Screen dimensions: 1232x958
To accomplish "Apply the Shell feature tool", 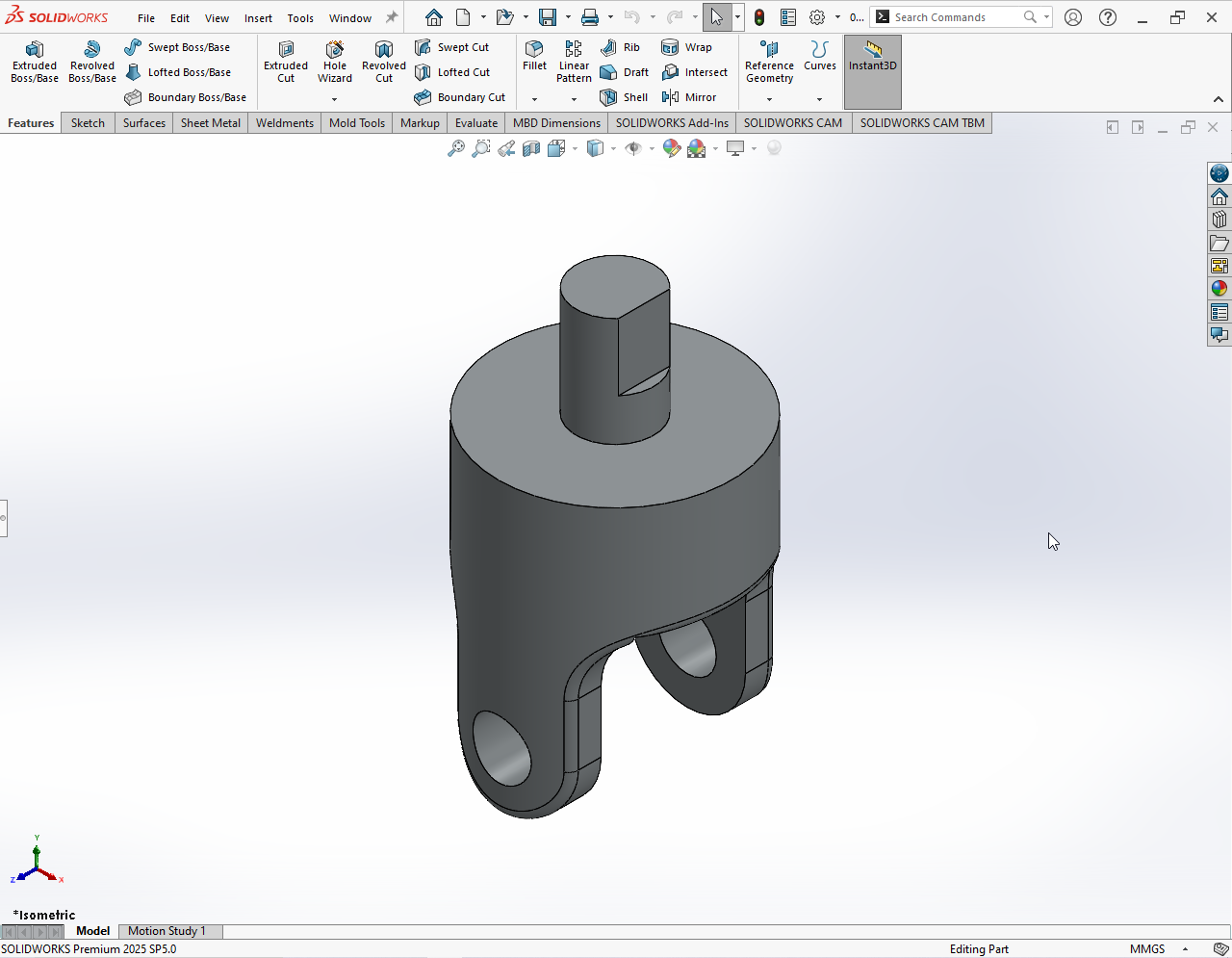I will (624, 97).
